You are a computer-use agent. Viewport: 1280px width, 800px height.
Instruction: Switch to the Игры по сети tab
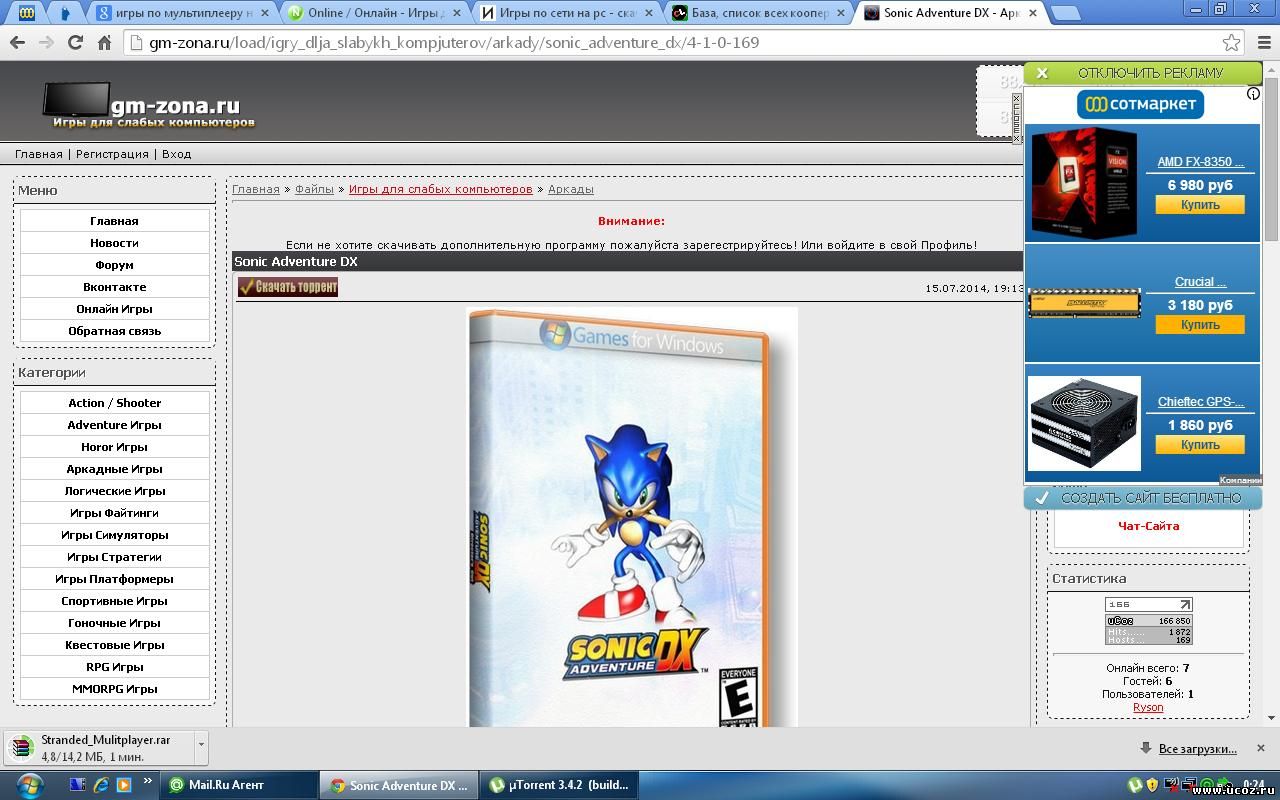click(x=566, y=13)
